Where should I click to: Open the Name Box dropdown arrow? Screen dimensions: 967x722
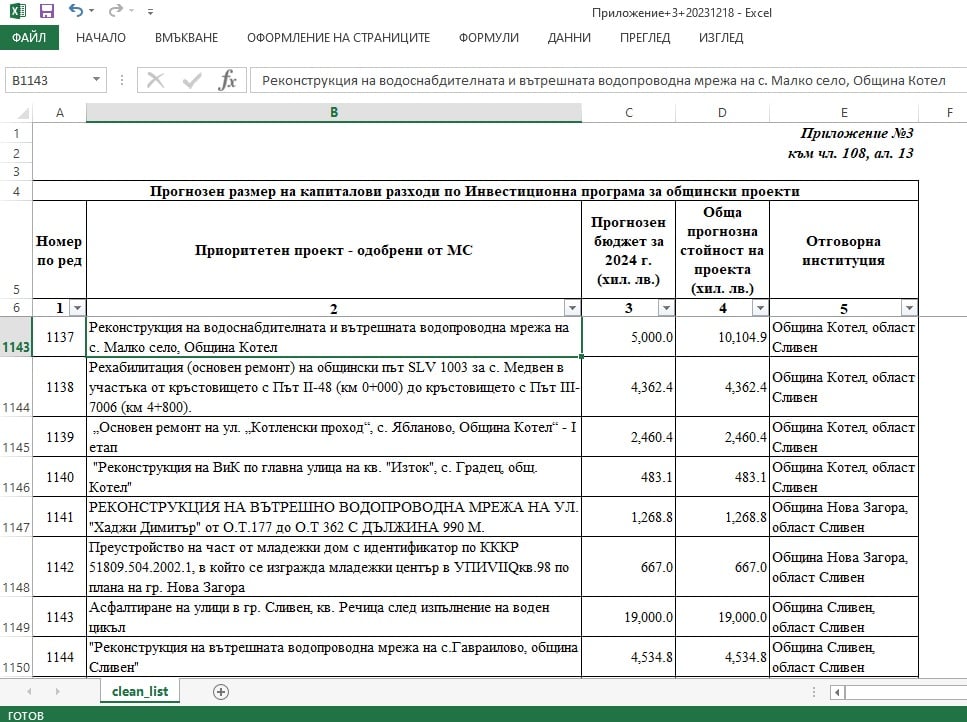click(97, 81)
